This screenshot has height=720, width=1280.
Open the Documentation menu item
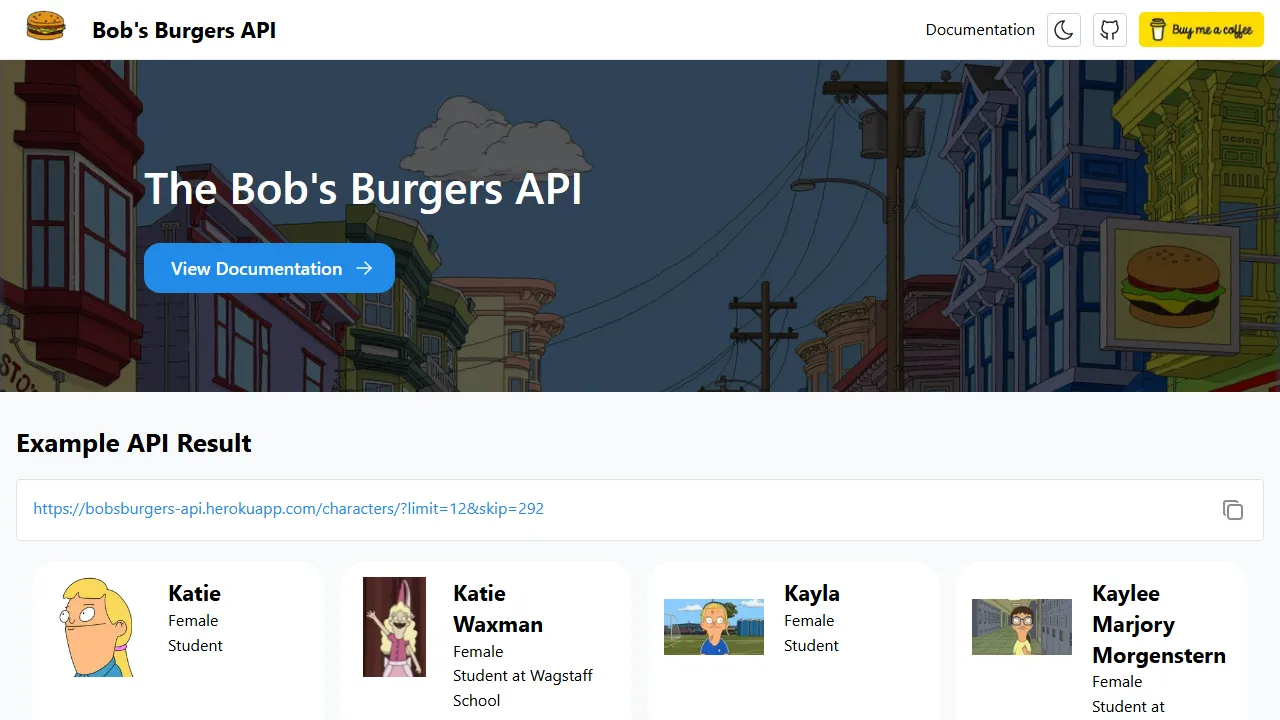[x=980, y=29]
